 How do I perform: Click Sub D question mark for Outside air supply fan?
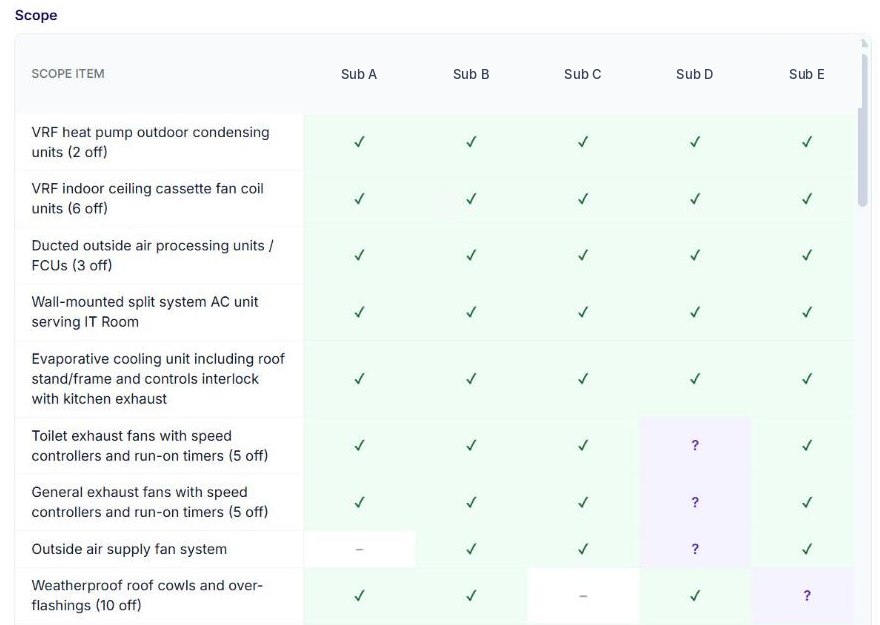pos(695,549)
